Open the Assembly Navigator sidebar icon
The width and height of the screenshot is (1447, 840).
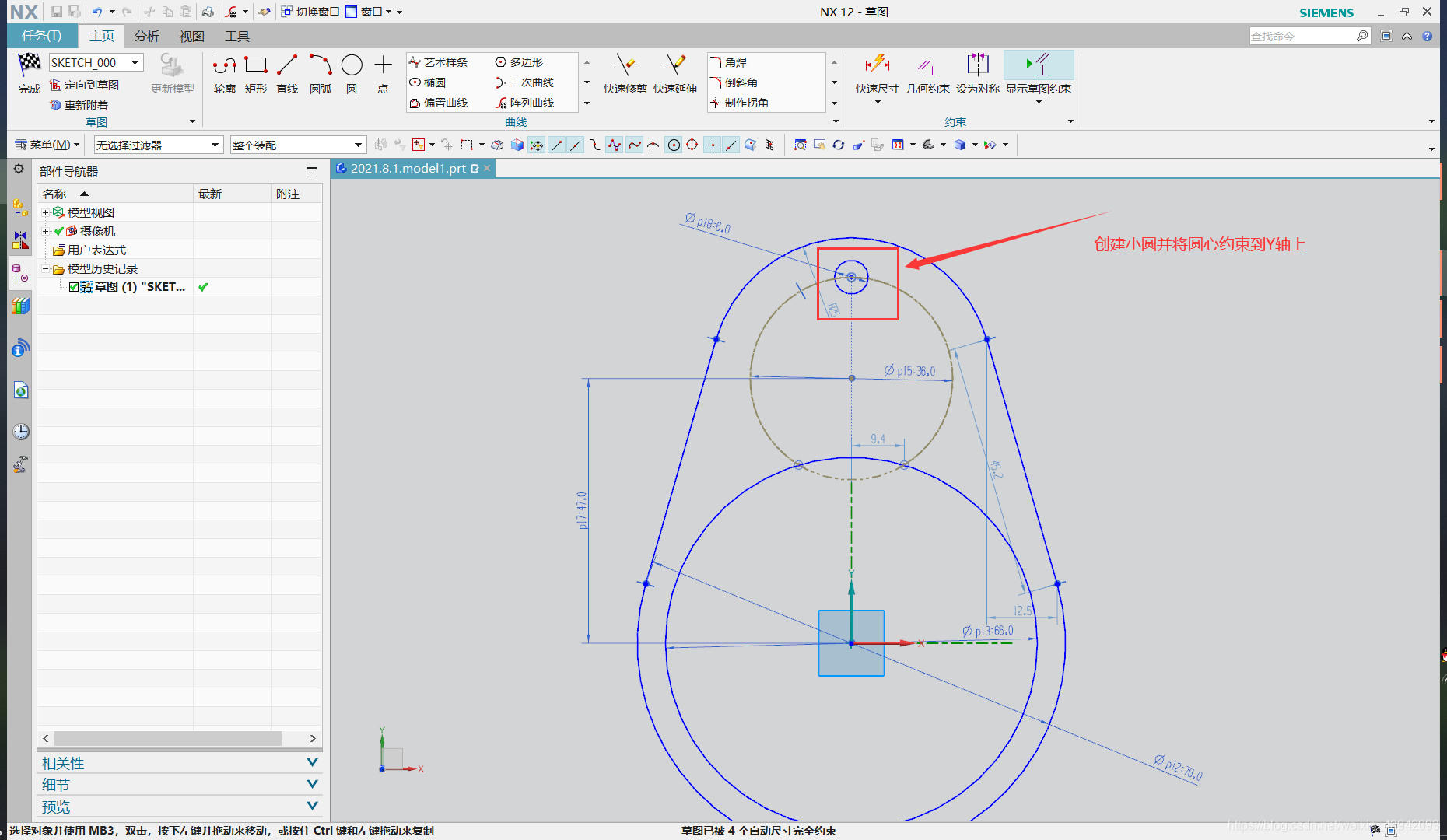(x=21, y=208)
